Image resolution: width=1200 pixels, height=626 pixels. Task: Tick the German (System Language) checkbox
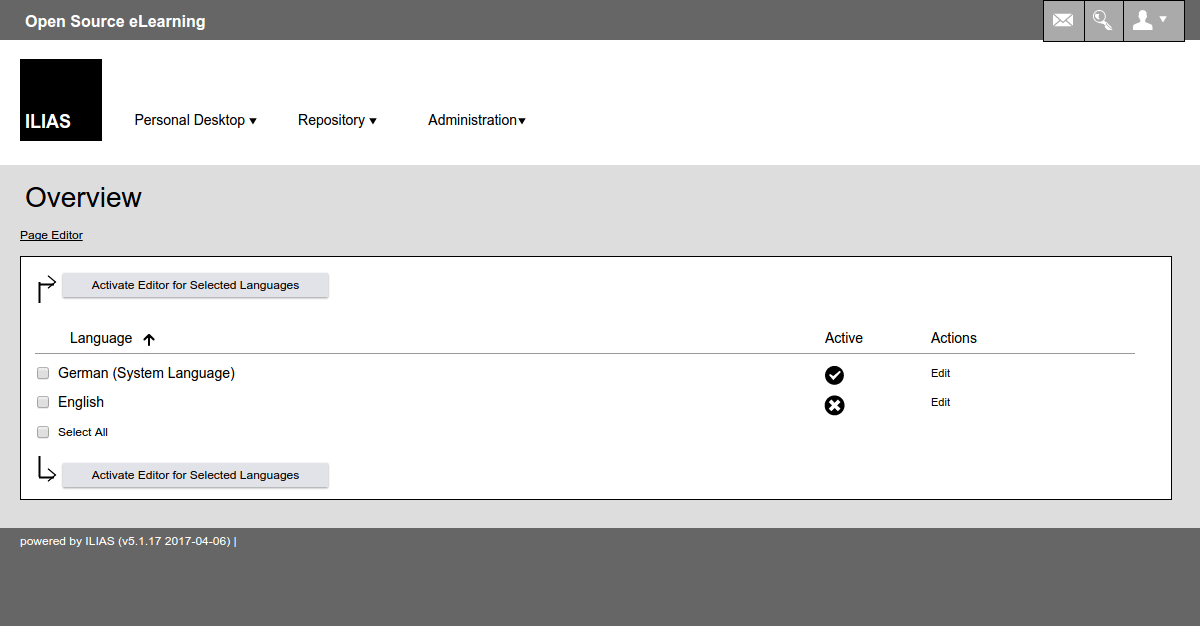point(43,373)
